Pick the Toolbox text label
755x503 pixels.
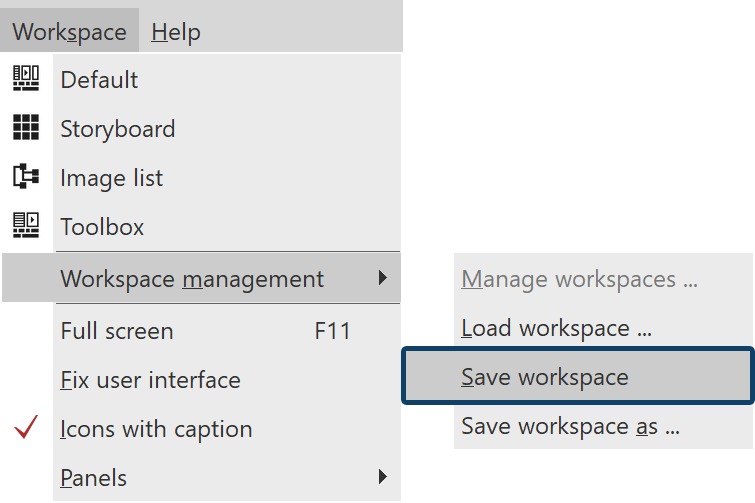point(102,227)
